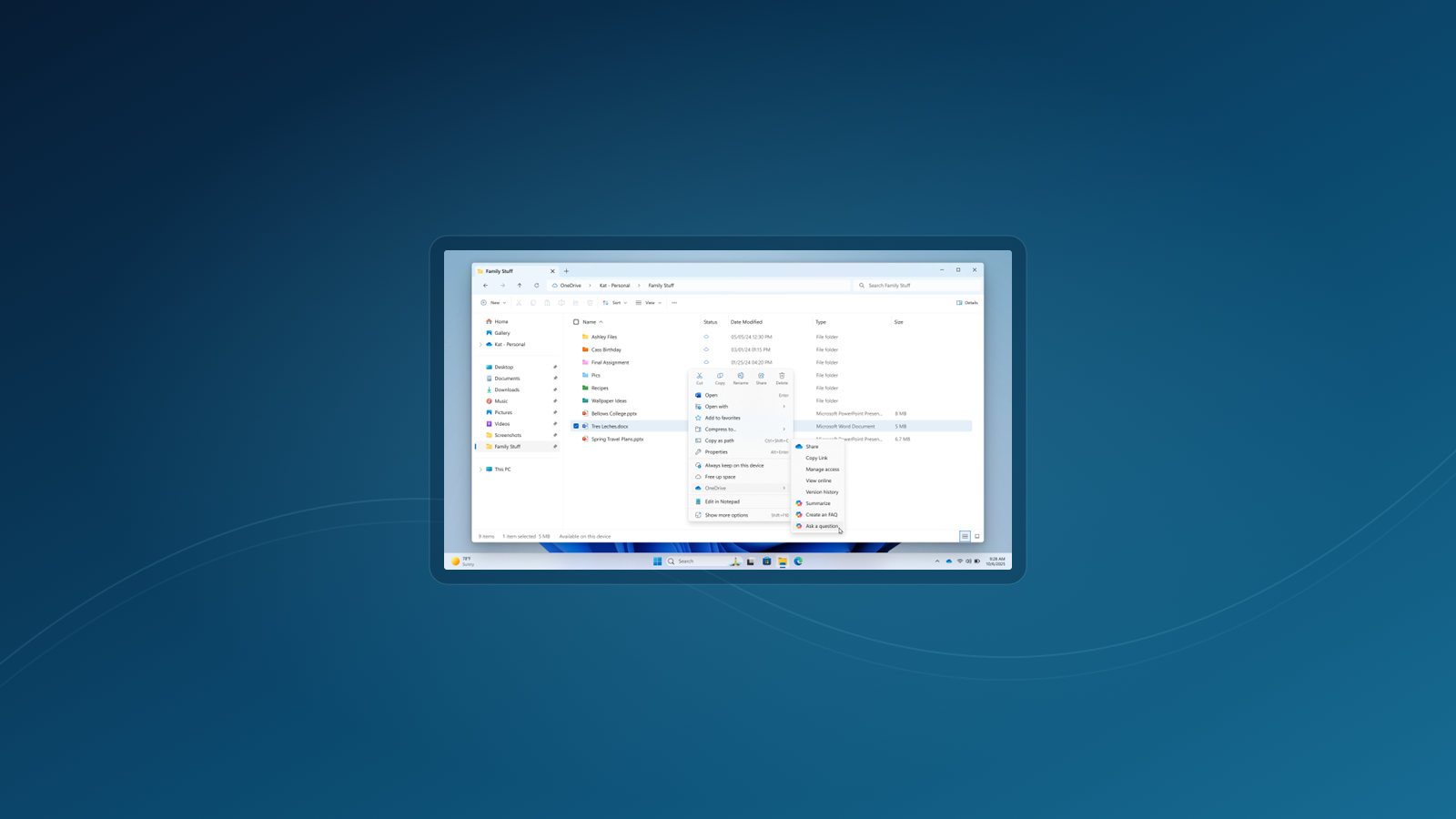Open the Sort dropdown
This screenshot has width=1456, height=819.
click(x=615, y=303)
